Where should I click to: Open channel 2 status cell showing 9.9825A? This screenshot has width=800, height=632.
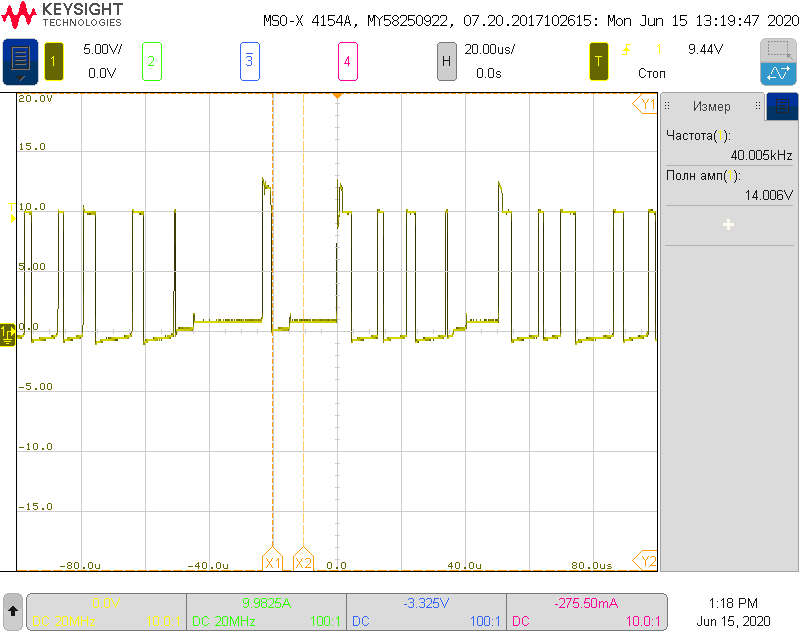pos(266,612)
